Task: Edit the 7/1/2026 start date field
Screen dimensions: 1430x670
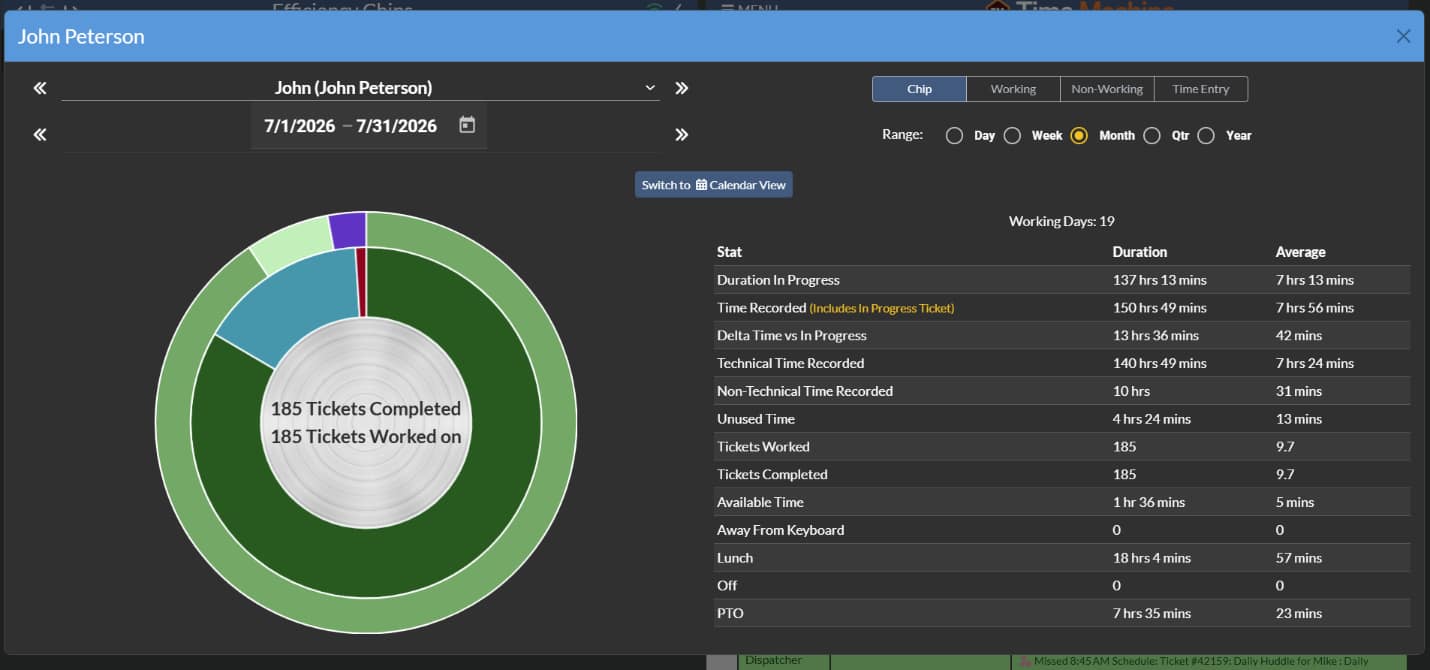Action: [299, 126]
